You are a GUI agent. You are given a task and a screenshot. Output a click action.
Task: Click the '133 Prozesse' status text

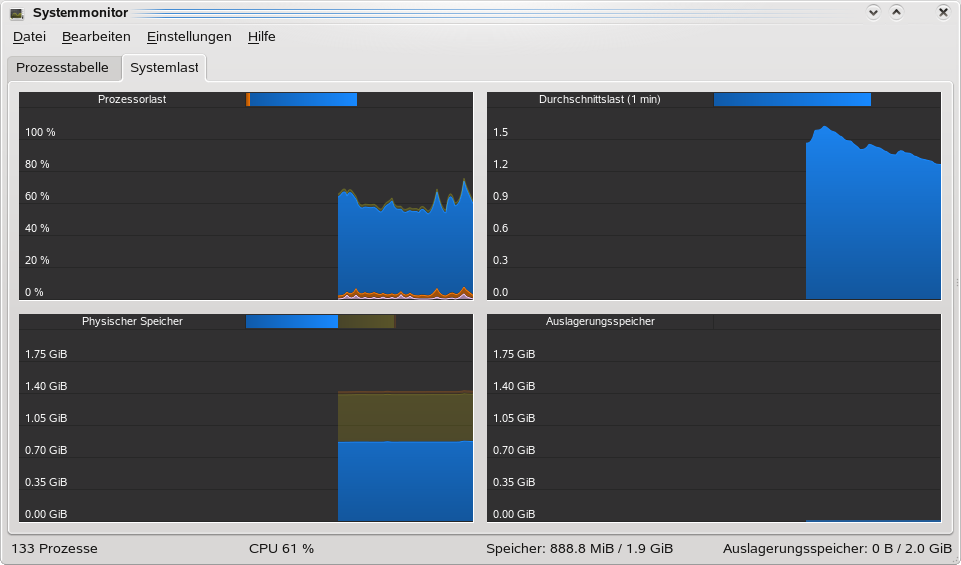click(55, 548)
